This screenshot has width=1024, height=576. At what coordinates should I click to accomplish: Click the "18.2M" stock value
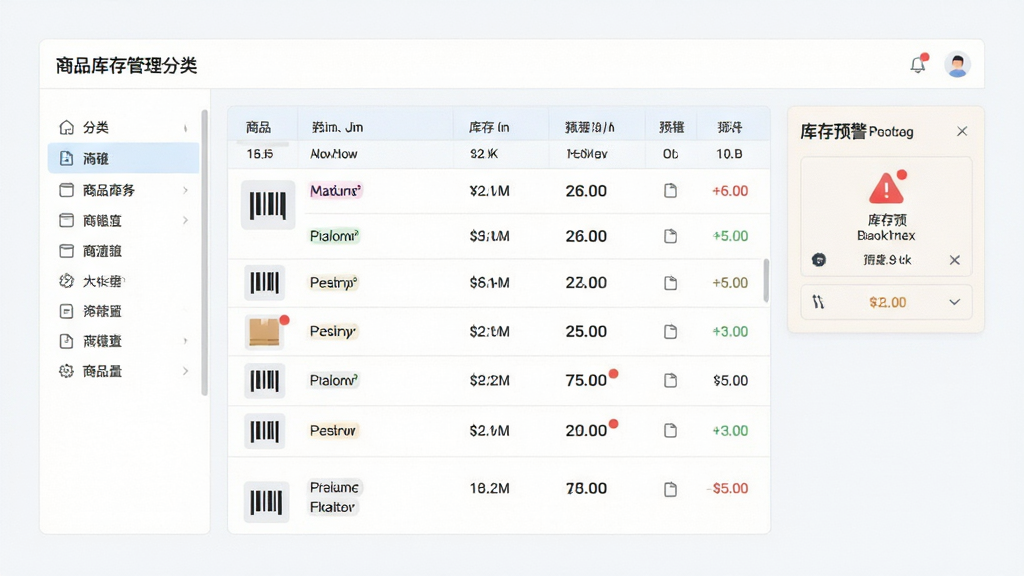pyautogui.click(x=490, y=488)
